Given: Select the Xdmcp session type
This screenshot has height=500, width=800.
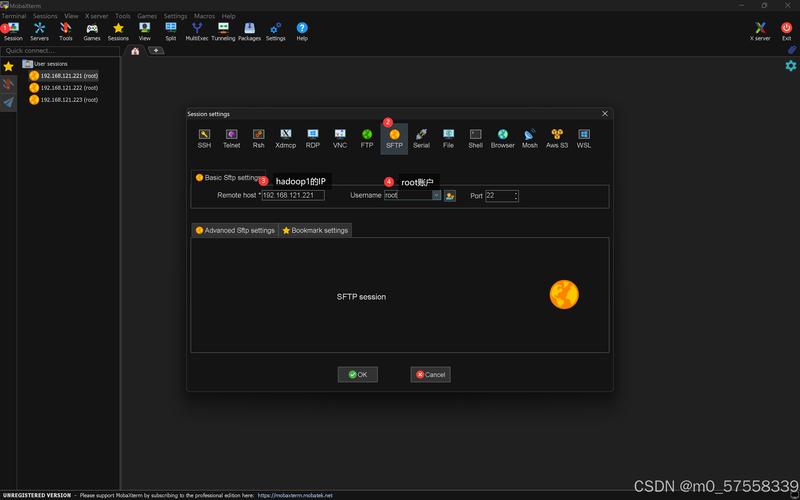Looking at the screenshot, I should pyautogui.click(x=286, y=138).
